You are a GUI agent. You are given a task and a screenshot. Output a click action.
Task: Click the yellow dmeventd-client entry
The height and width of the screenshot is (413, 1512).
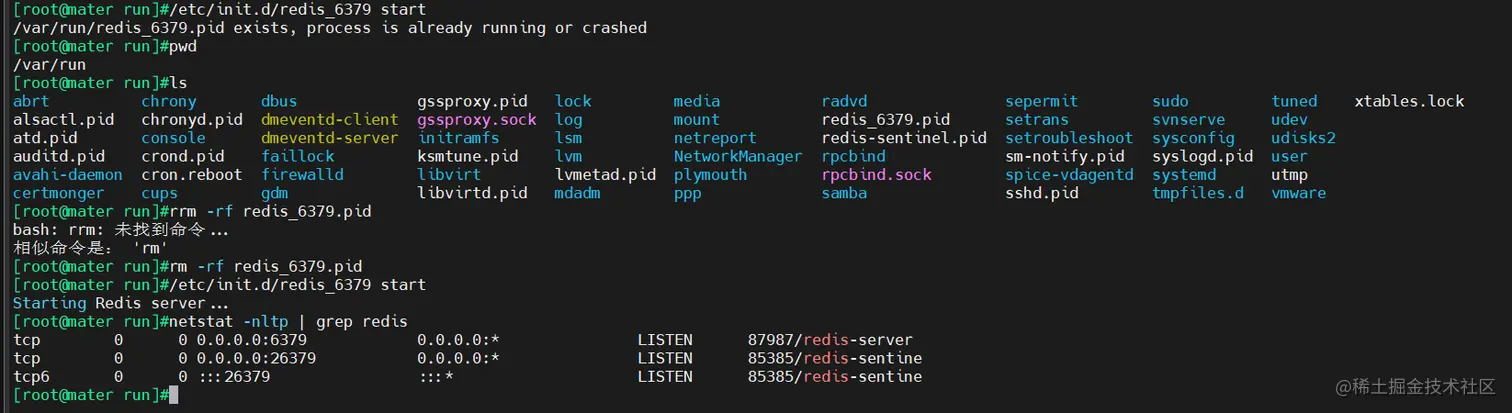[329, 120]
